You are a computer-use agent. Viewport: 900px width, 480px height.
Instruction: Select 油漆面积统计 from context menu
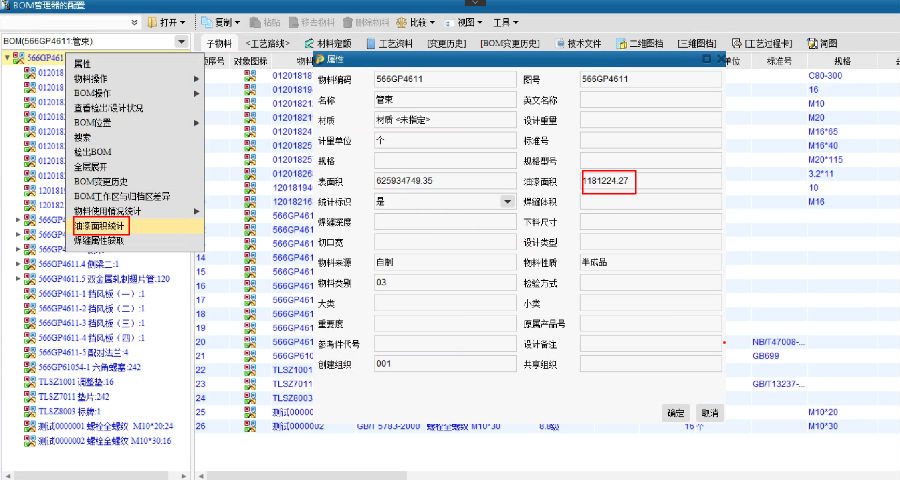[100, 226]
